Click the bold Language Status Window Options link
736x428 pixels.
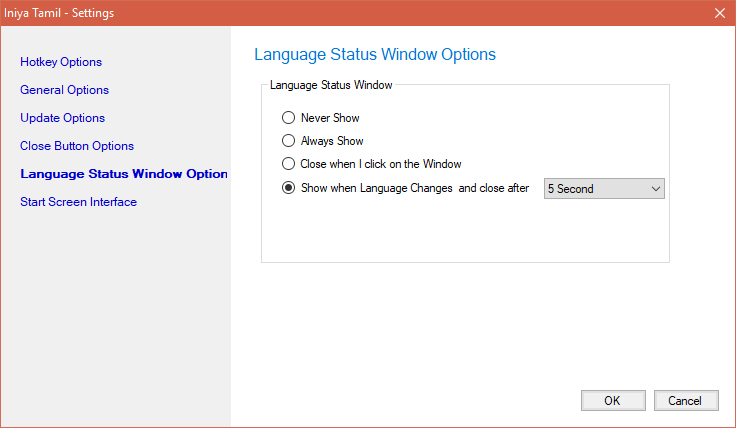coord(124,174)
